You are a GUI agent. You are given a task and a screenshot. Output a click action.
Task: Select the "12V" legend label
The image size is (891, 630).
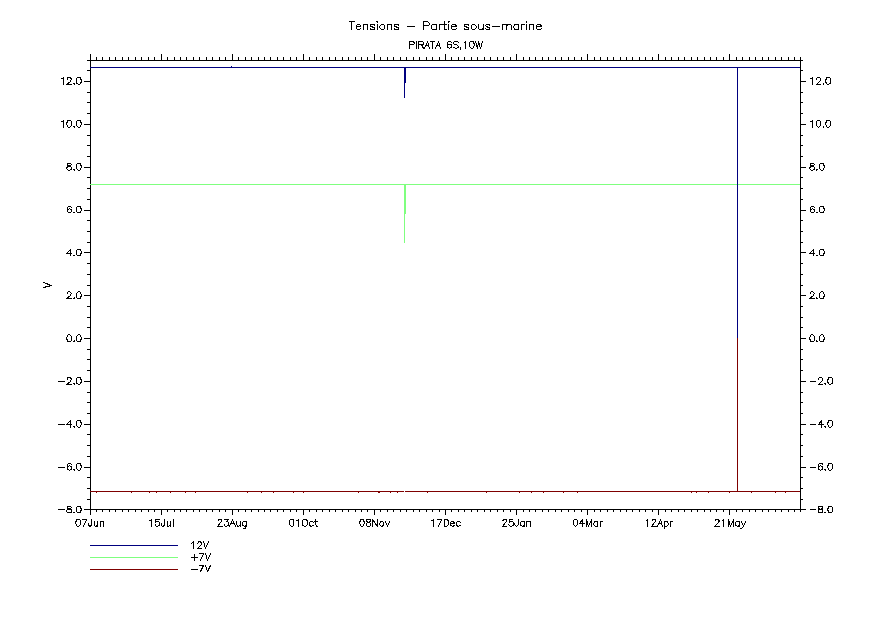point(200,546)
